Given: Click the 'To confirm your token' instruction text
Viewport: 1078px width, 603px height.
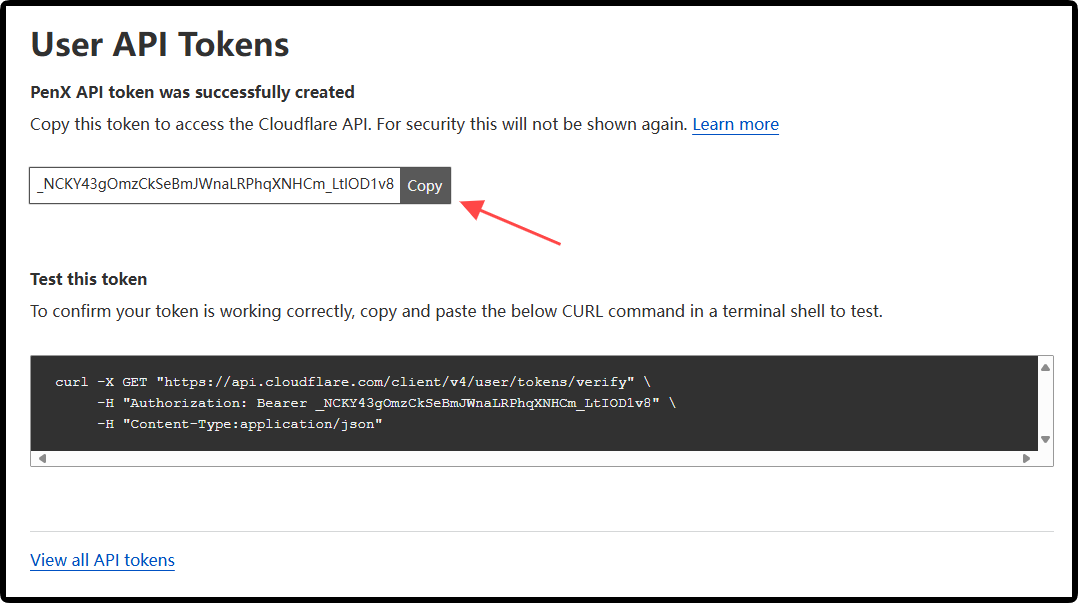Looking at the screenshot, I should tap(456, 311).
